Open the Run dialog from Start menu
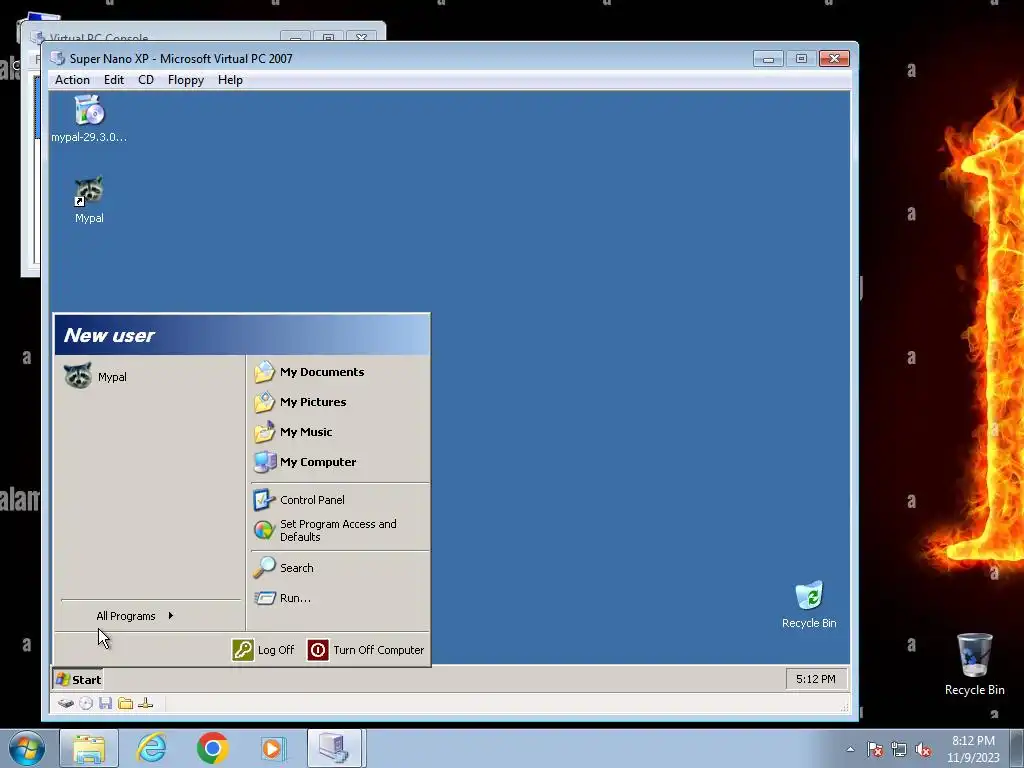Viewport: 1024px width, 768px height. [282, 598]
